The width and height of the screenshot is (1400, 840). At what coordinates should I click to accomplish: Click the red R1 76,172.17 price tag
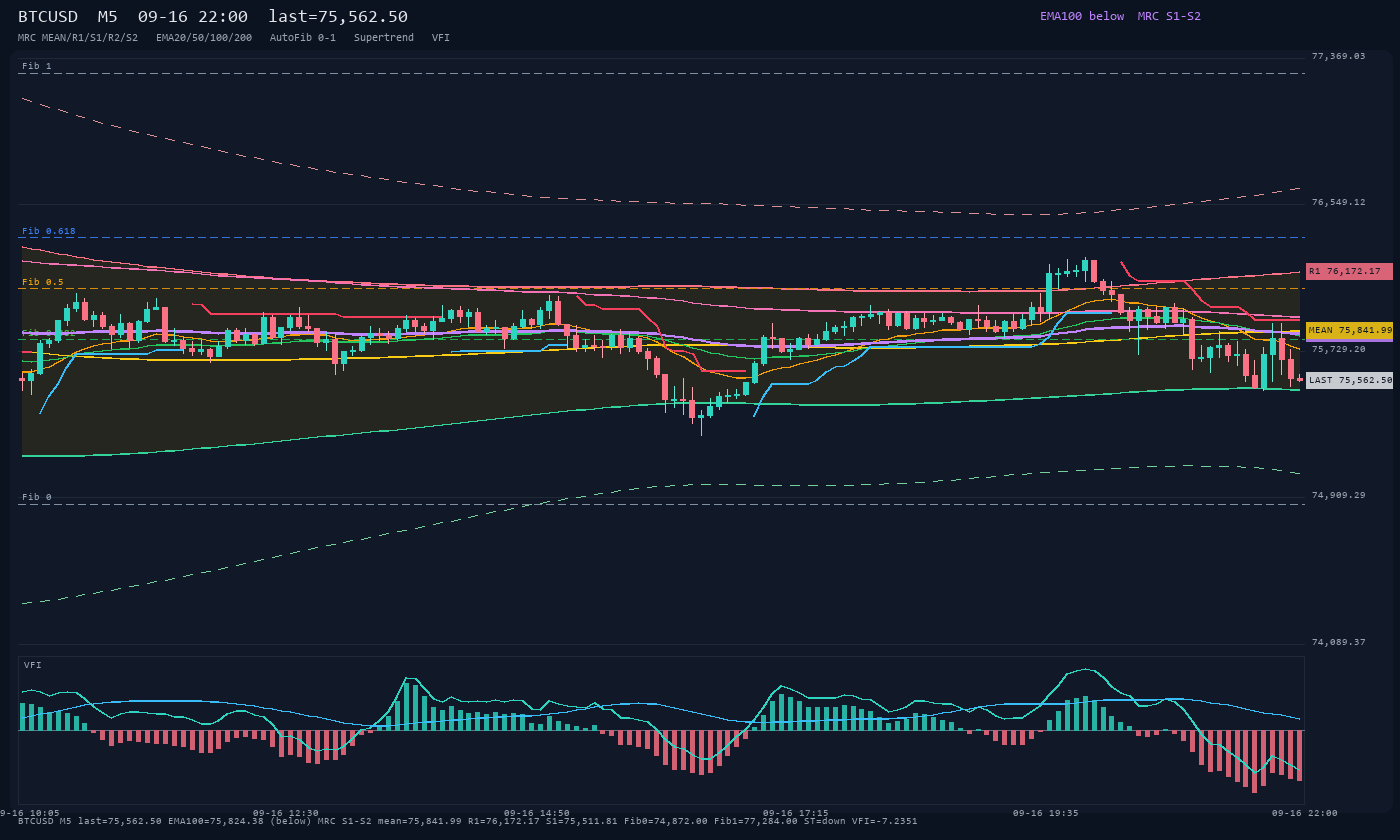pyautogui.click(x=1349, y=271)
